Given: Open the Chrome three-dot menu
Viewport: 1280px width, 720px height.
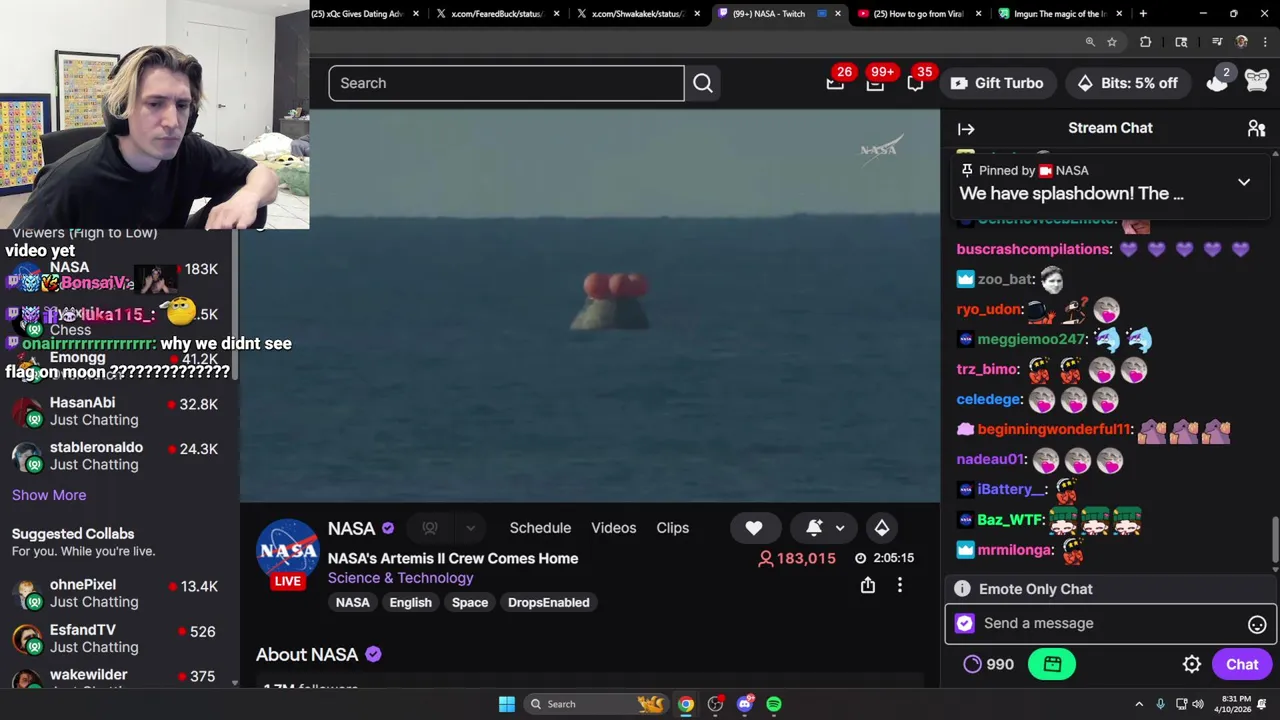Looking at the screenshot, I should click(x=1265, y=42).
